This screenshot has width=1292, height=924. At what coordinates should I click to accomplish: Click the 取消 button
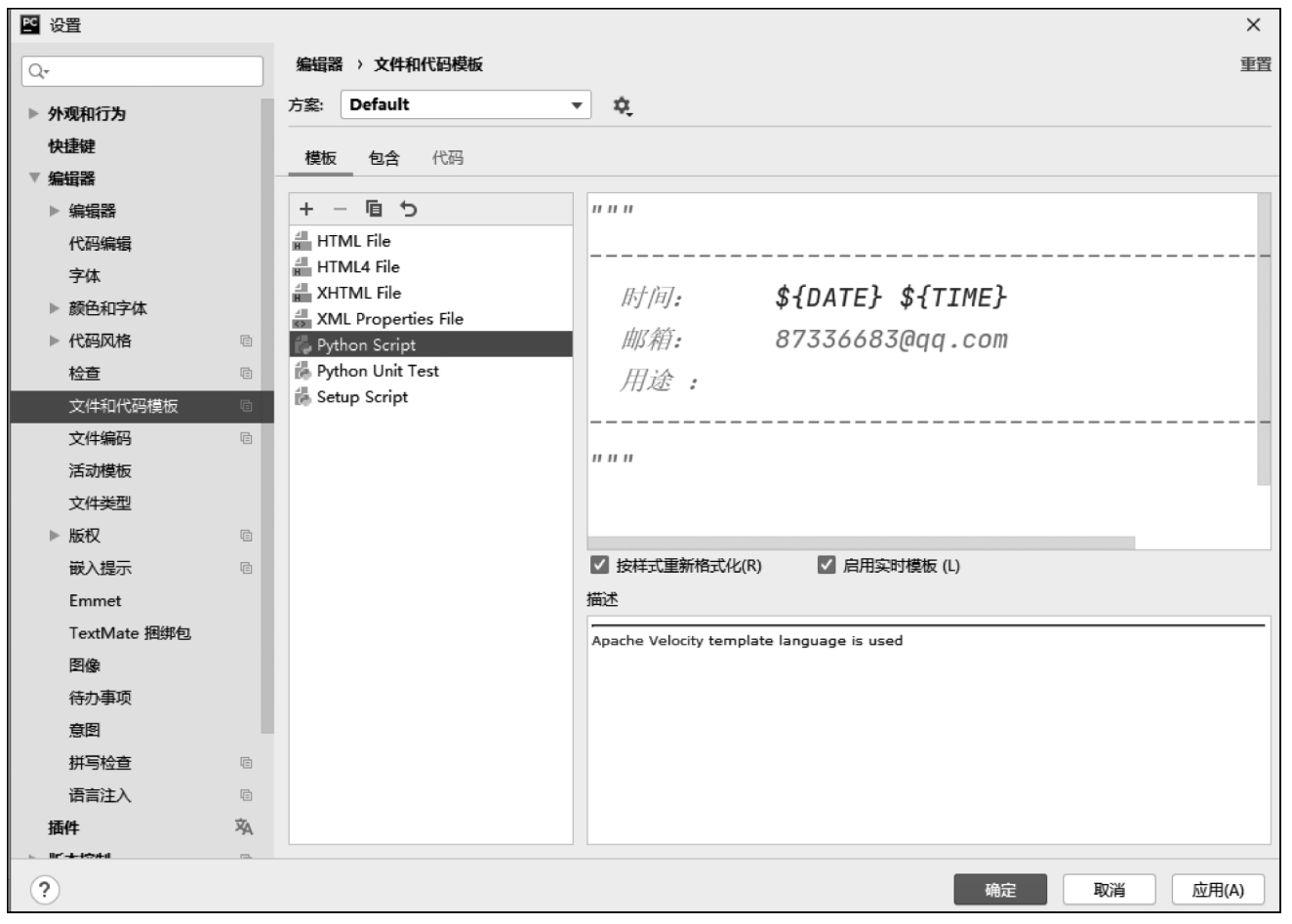pos(1110,890)
